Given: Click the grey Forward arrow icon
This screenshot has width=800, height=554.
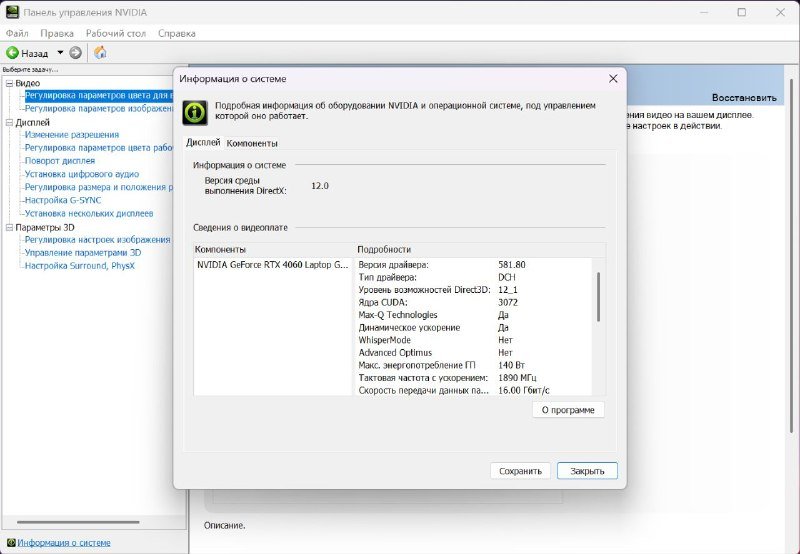Looking at the screenshot, I should tap(76, 53).
